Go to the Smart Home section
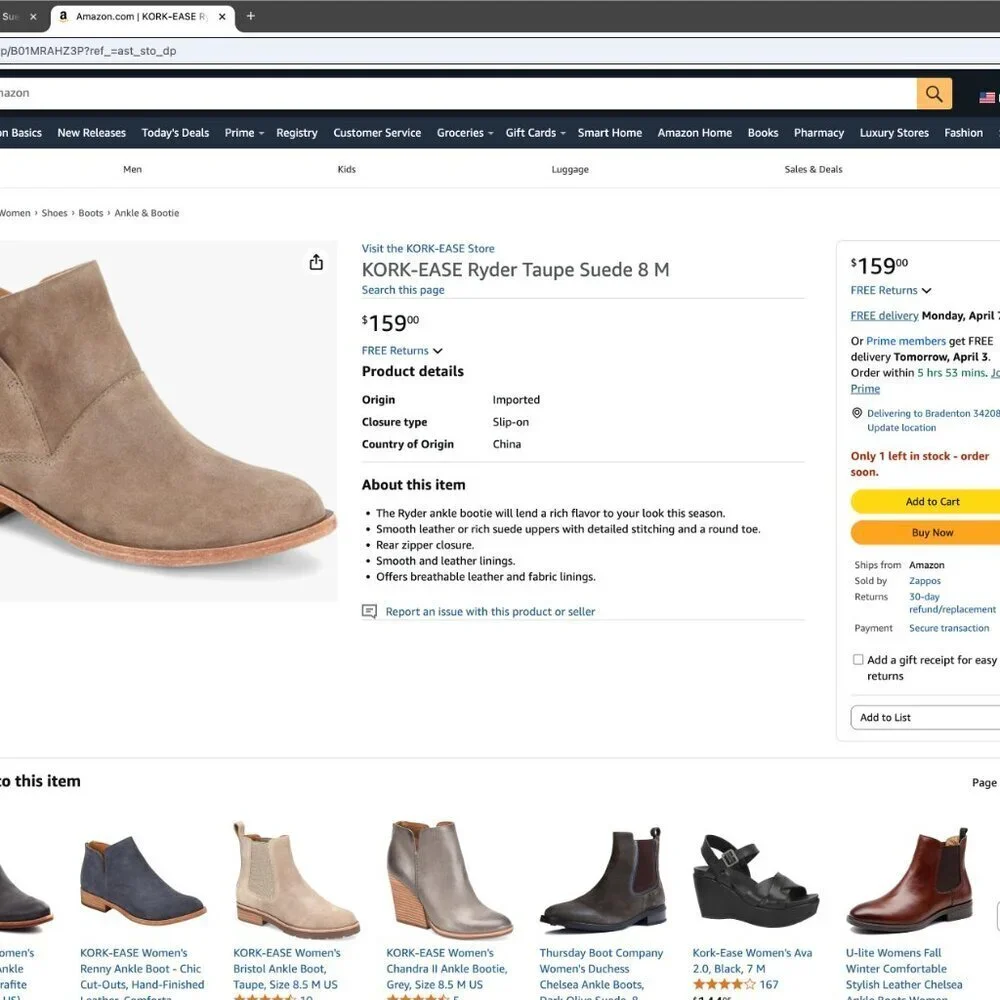The image size is (1000, 1000). pyautogui.click(x=610, y=133)
